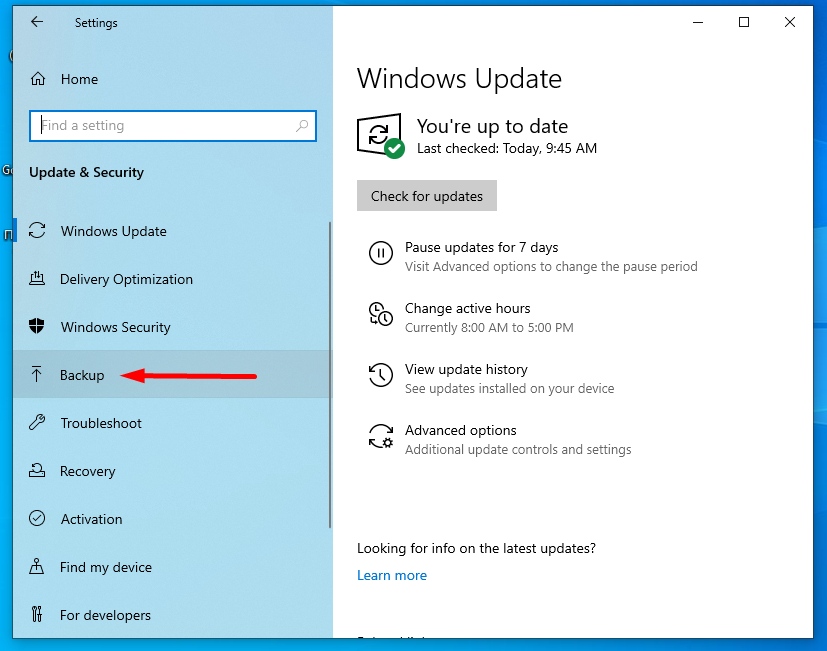Viewport: 827px width, 651px height.
Task: Click the Change active hours icon
Action: [380, 314]
